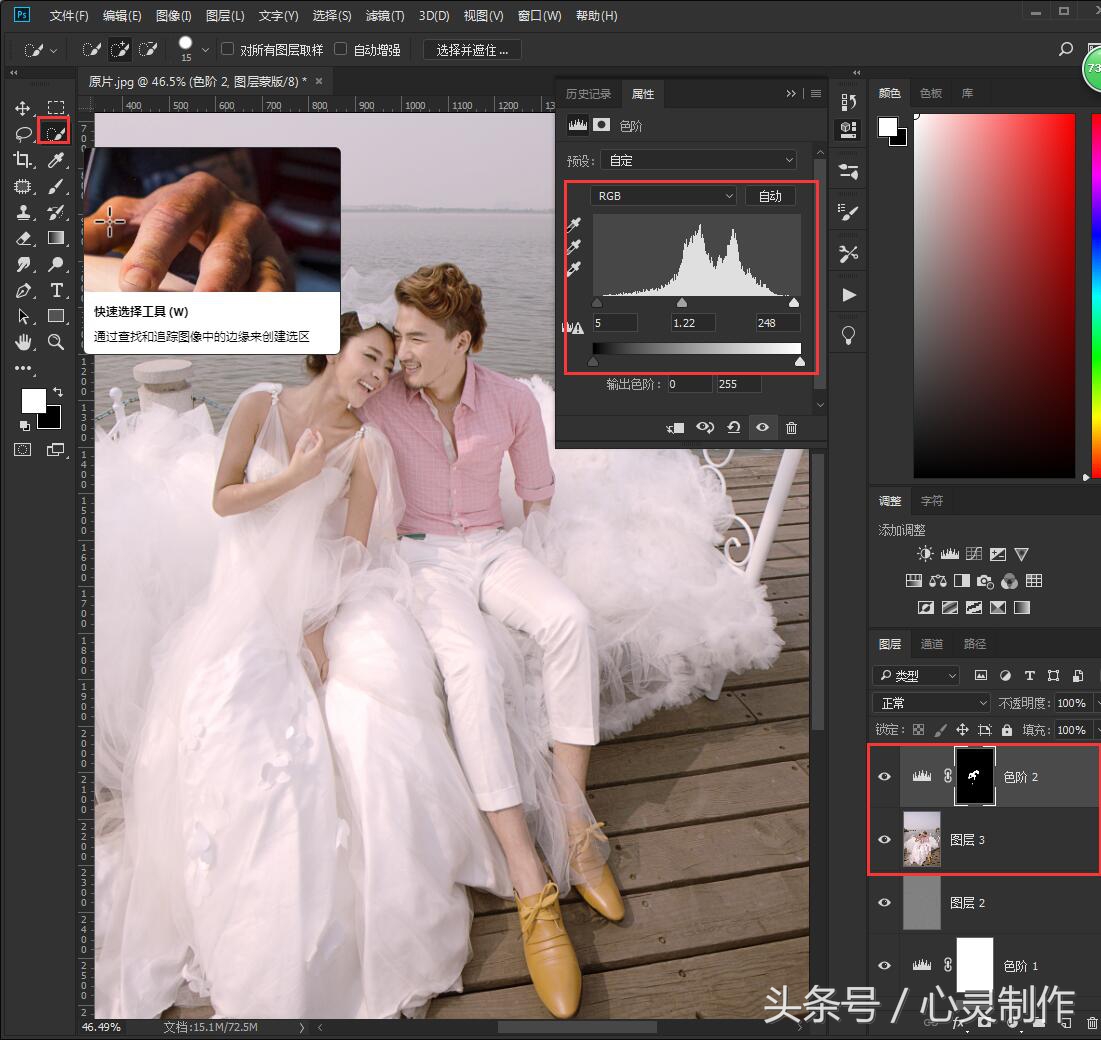Enable the 对所有图层取样 checkbox
This screenshot has width=1101, height=1040.
tap(227, 49)
